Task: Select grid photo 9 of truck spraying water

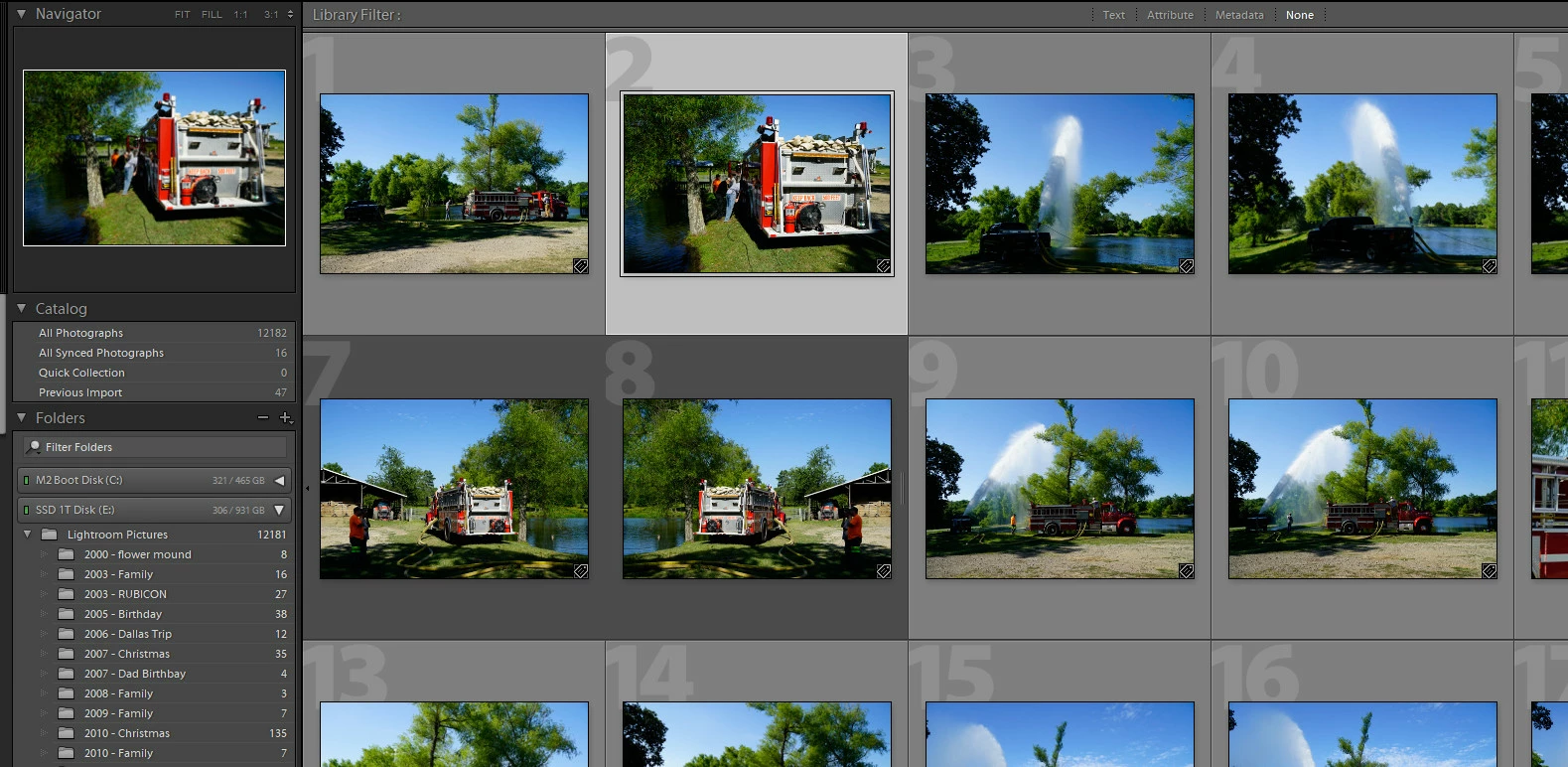Action: [x=1060, y=489]
